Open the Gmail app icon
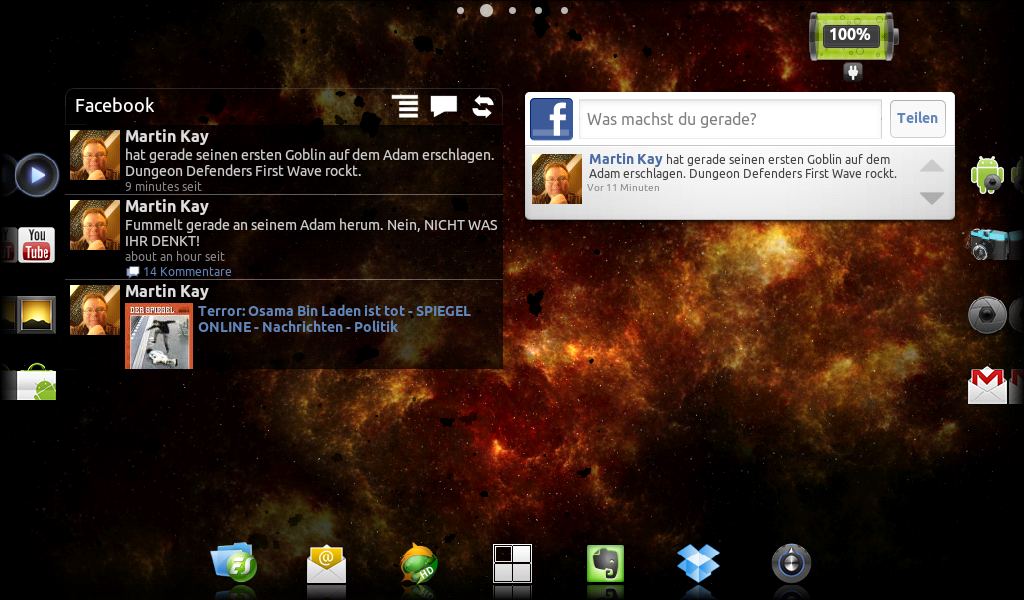 coord(988,385)
